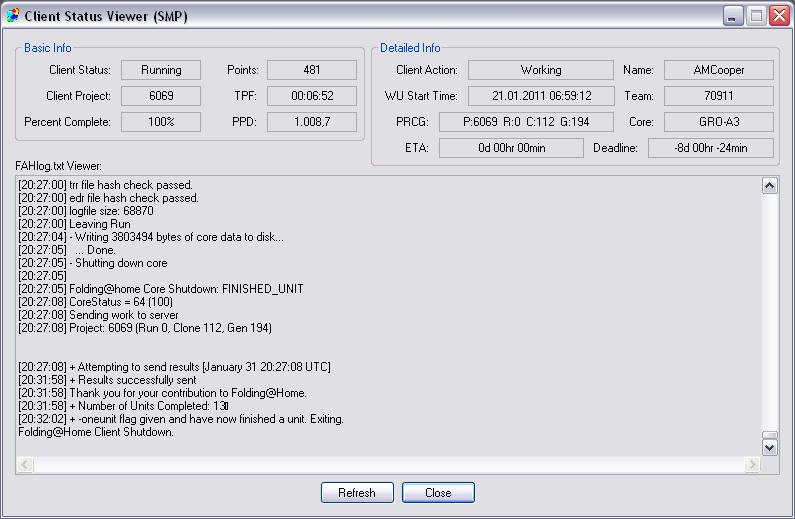Click the Percent Complete field 100%

(161, 122)
